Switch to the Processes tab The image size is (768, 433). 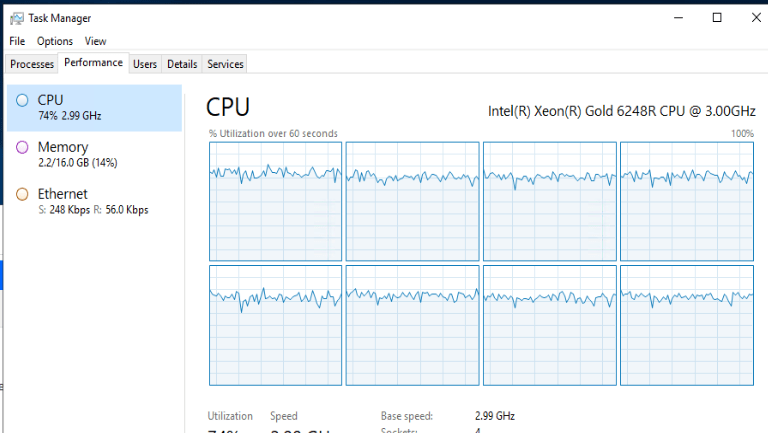click(x=32, y=64)
